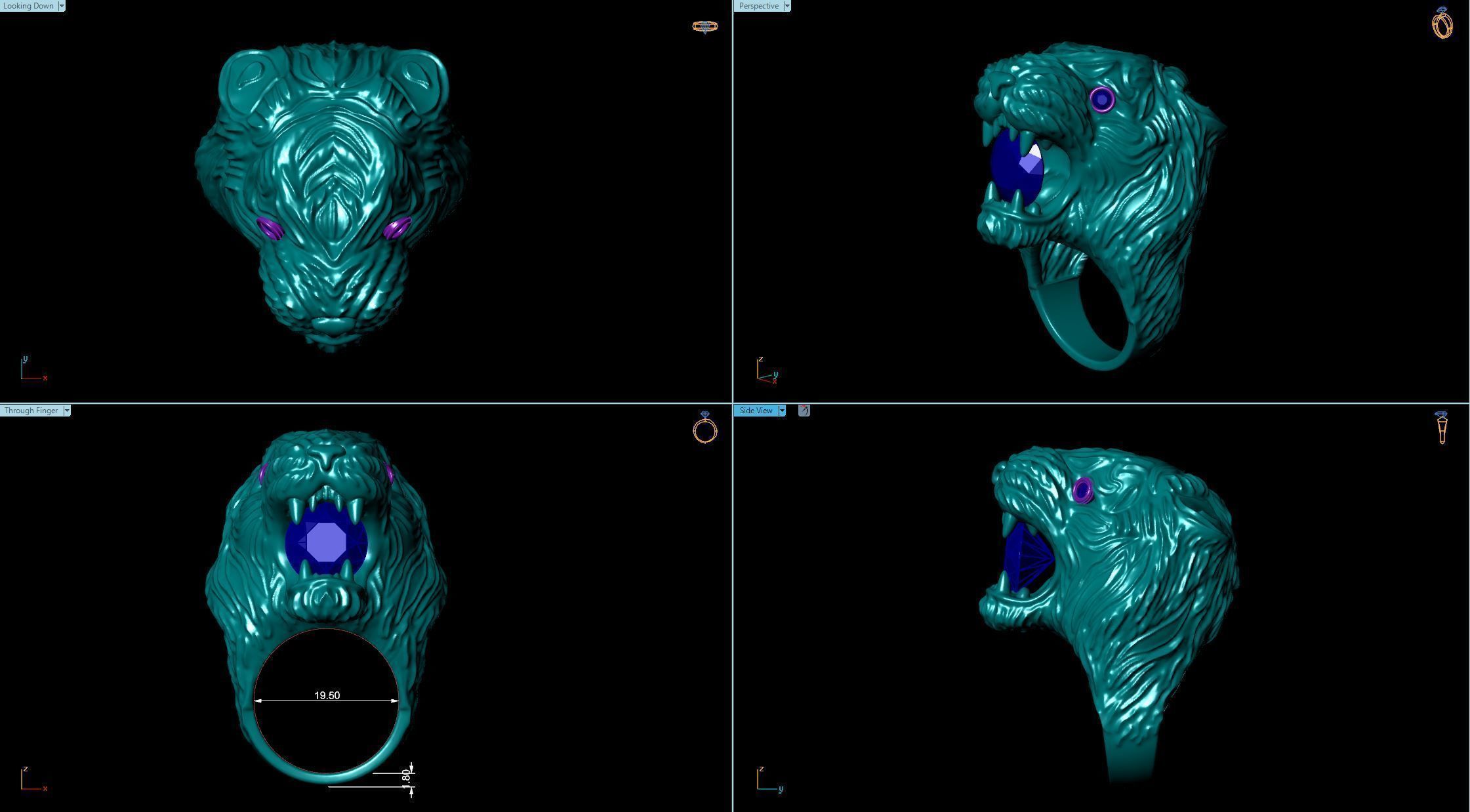Activate the Perspective viewport title tab

(758, 6)
